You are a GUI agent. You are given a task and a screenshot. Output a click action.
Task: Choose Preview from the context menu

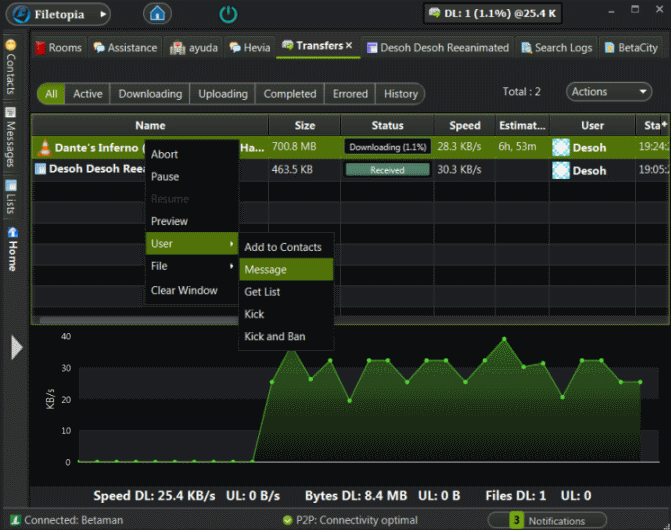click(192, 221)
